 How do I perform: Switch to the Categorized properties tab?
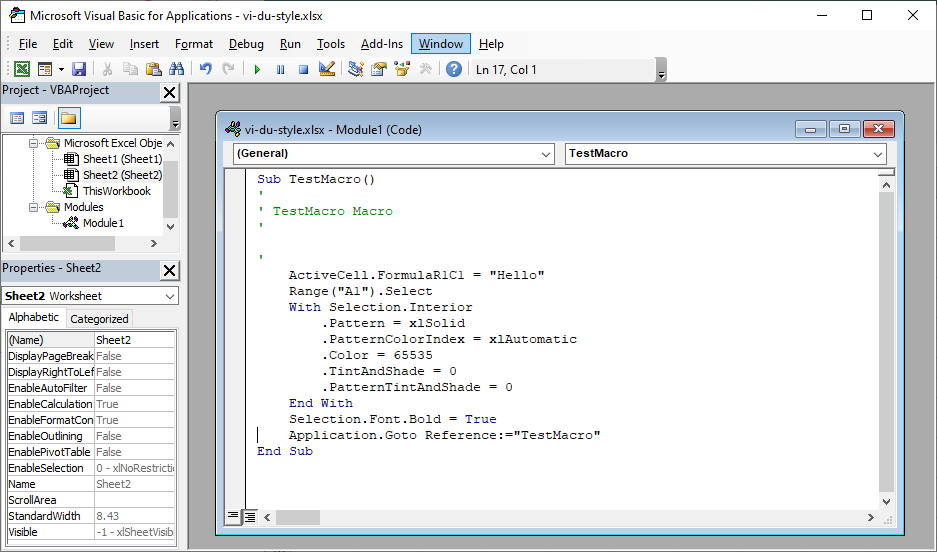(99, 319)
